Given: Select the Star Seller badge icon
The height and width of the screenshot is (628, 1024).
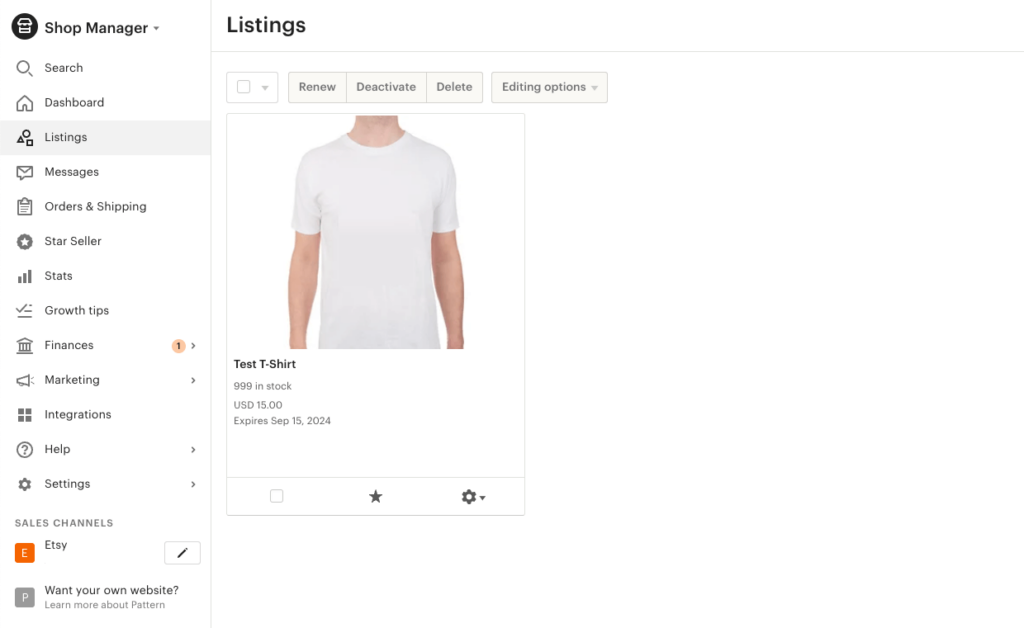Looking at the screenshot, I should pyautogui.click(x=24, y=241).
